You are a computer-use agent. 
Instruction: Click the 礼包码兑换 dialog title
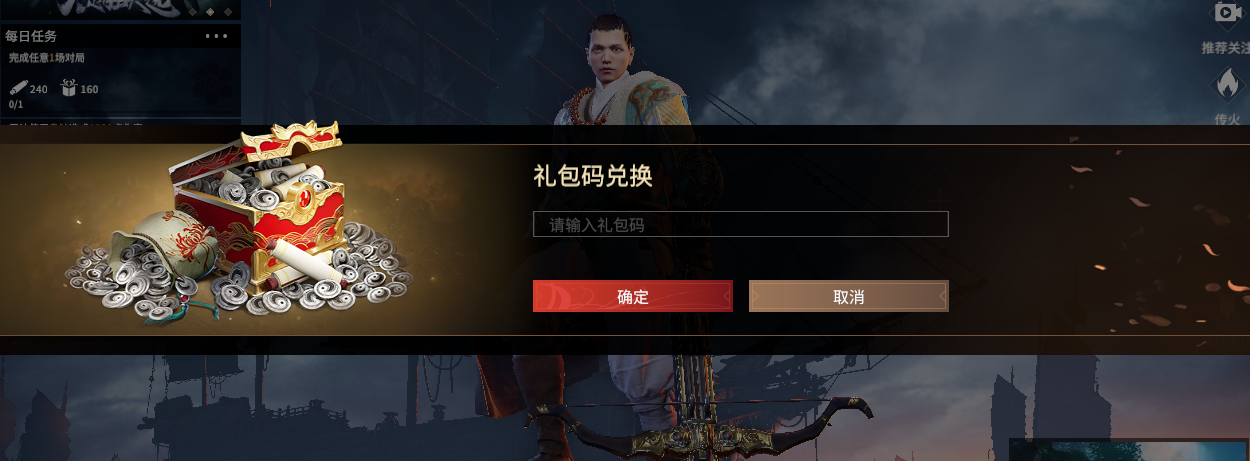pyautogui.click(x=593, y=176)
